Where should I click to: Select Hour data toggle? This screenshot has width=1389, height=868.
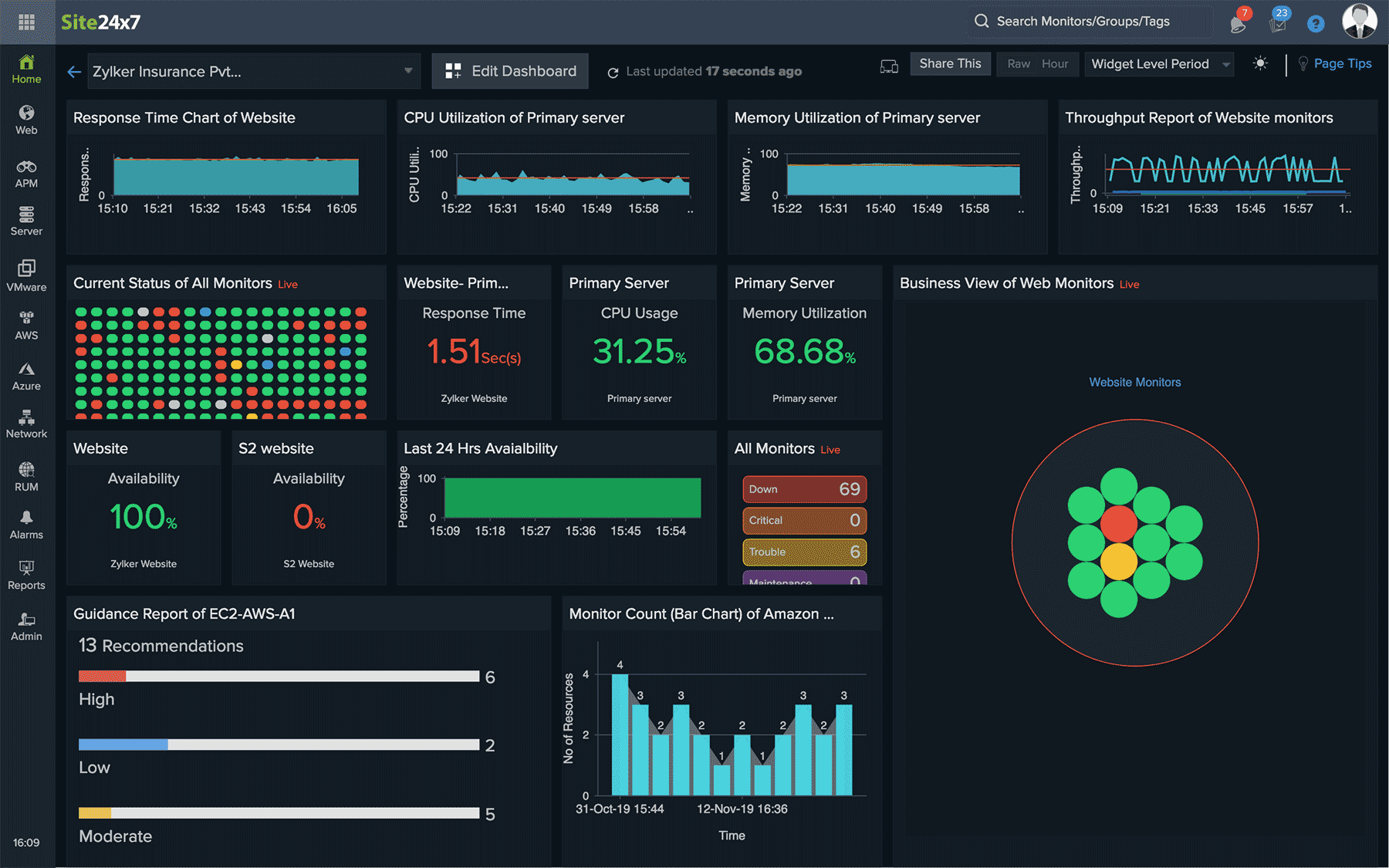[1055, 64]
